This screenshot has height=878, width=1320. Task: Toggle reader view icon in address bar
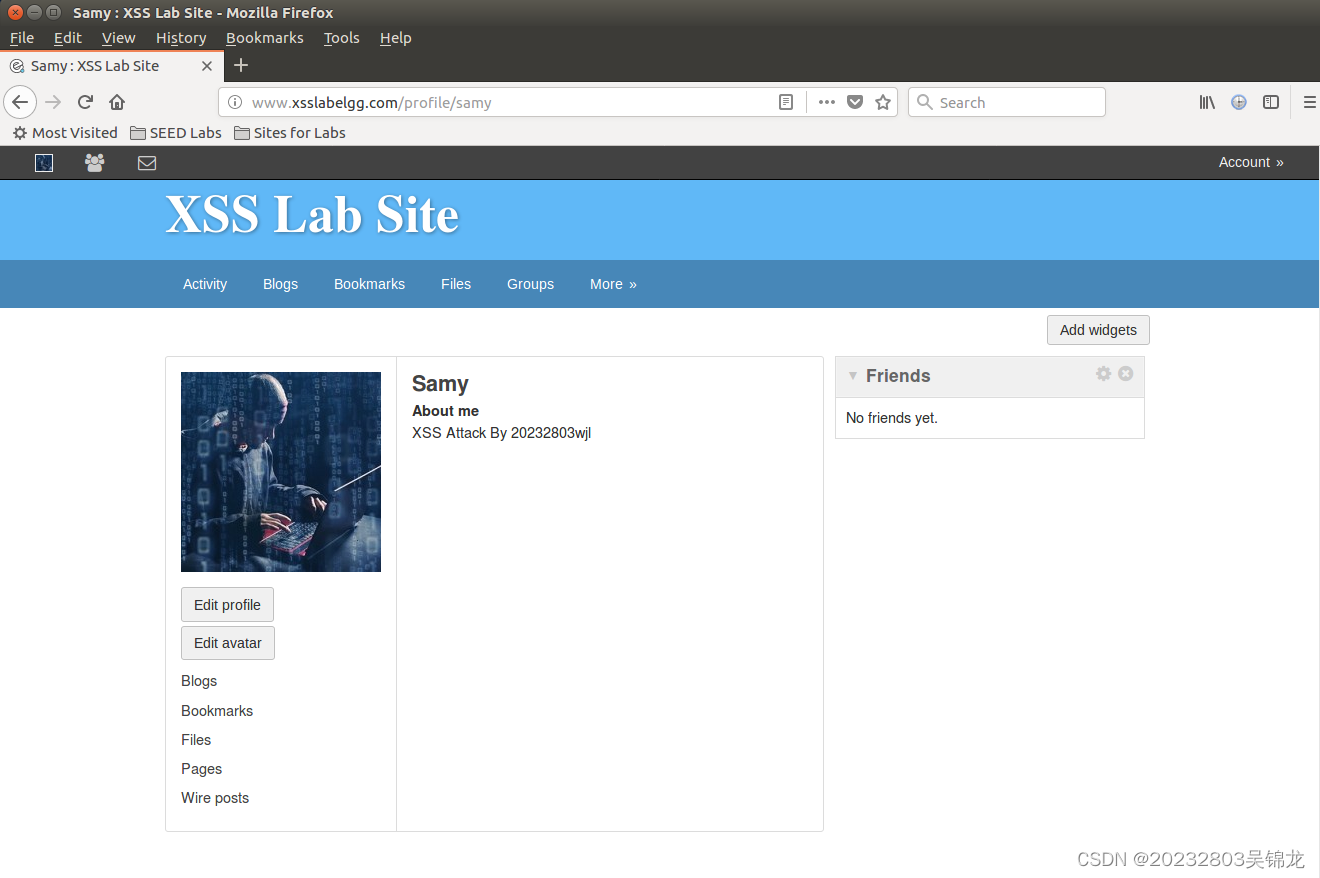786,102
